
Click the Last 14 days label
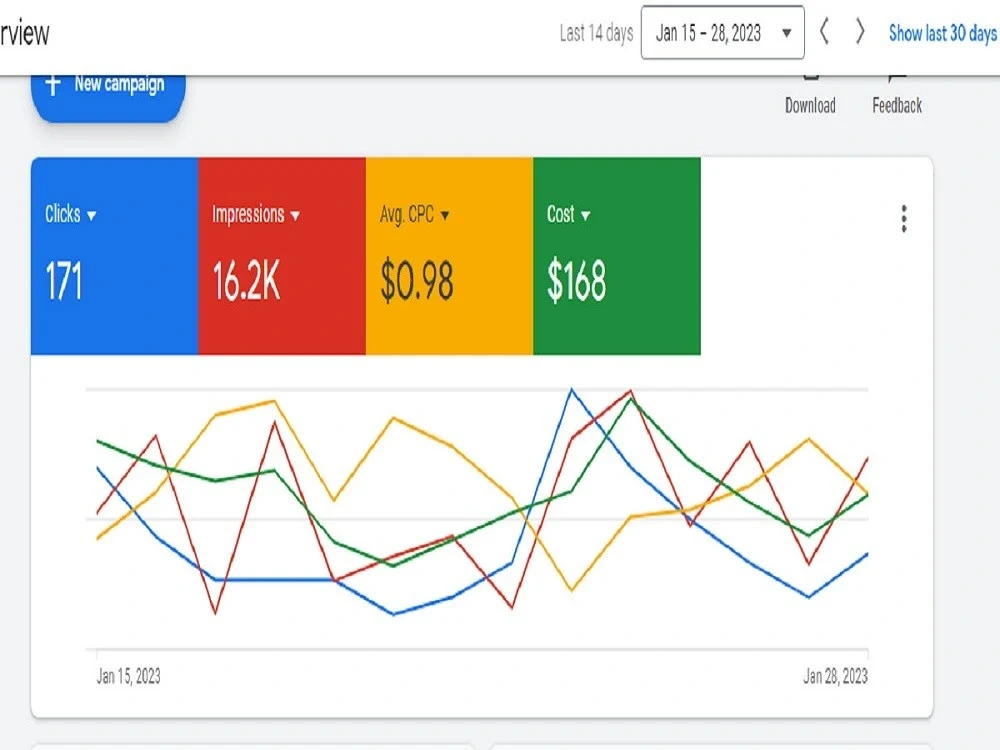(596, 33)
